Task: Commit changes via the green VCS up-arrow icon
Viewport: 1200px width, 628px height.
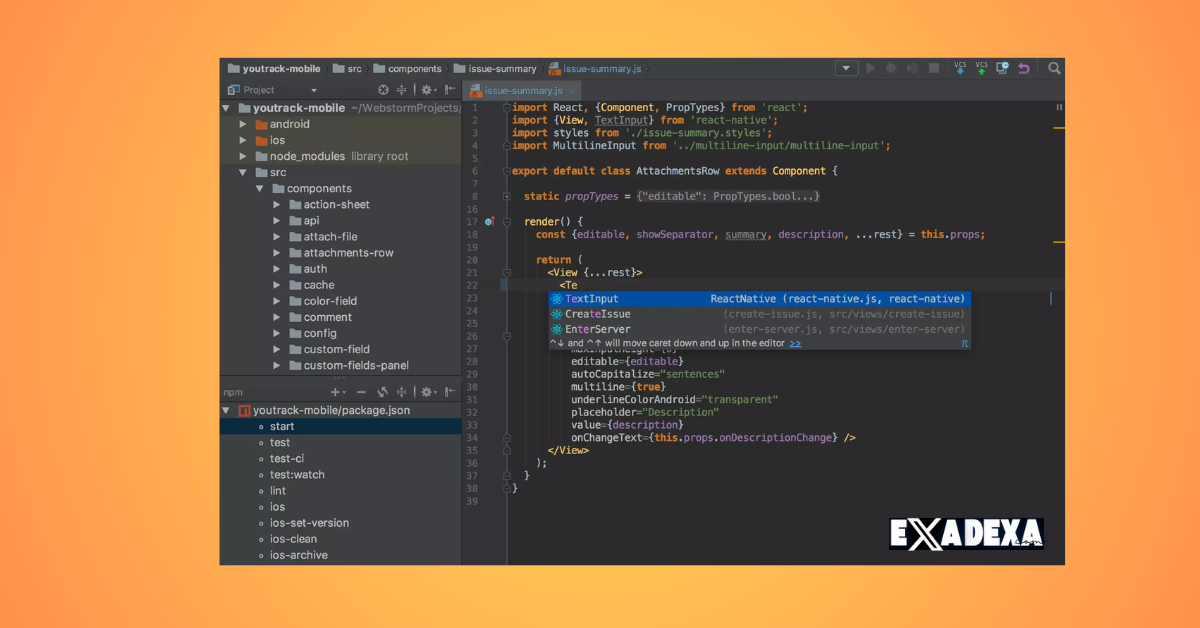Action: tap(982, 68)
